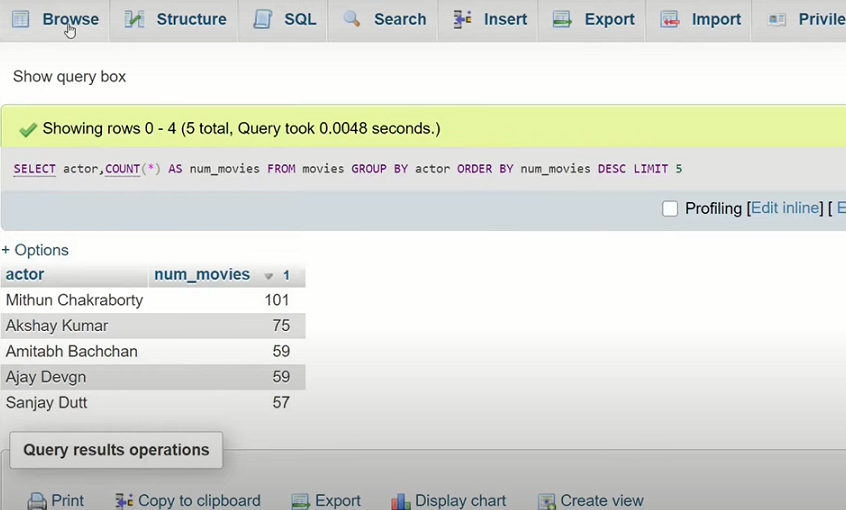The height and width of the screenshot is (510, 846).
Task: Open the SQL tab
Action: click(283, 19)
